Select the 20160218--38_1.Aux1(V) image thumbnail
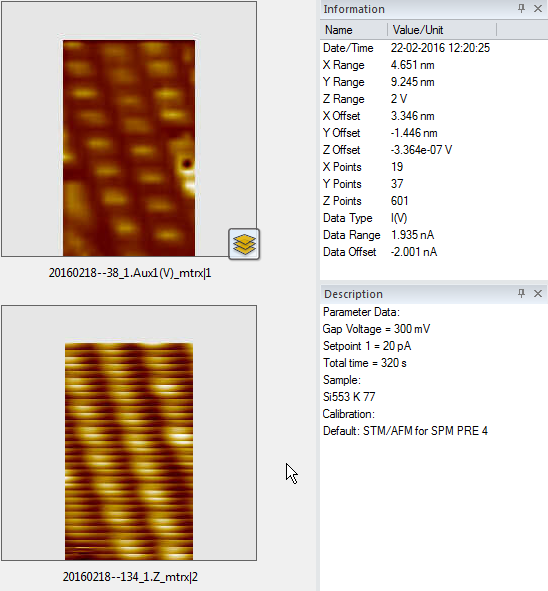548x591 pixels. pyautogui.click(x=129, y=129)
